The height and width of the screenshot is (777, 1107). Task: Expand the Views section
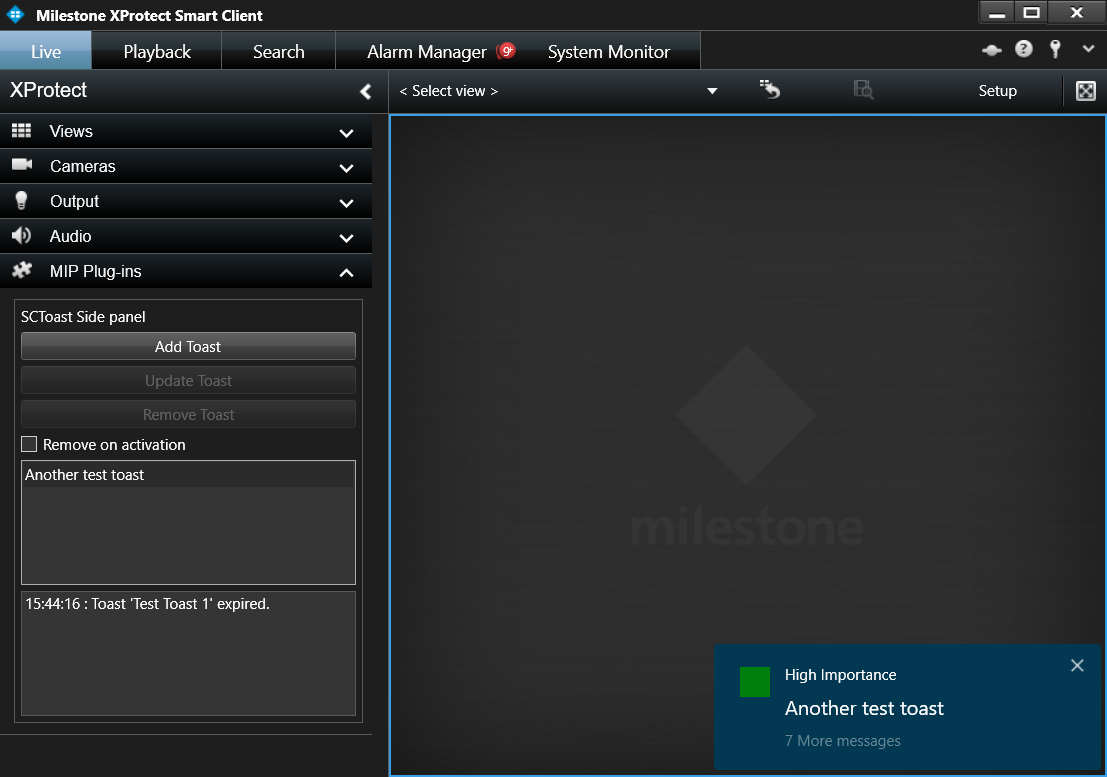pyautogui.click(x=346, y=132)
